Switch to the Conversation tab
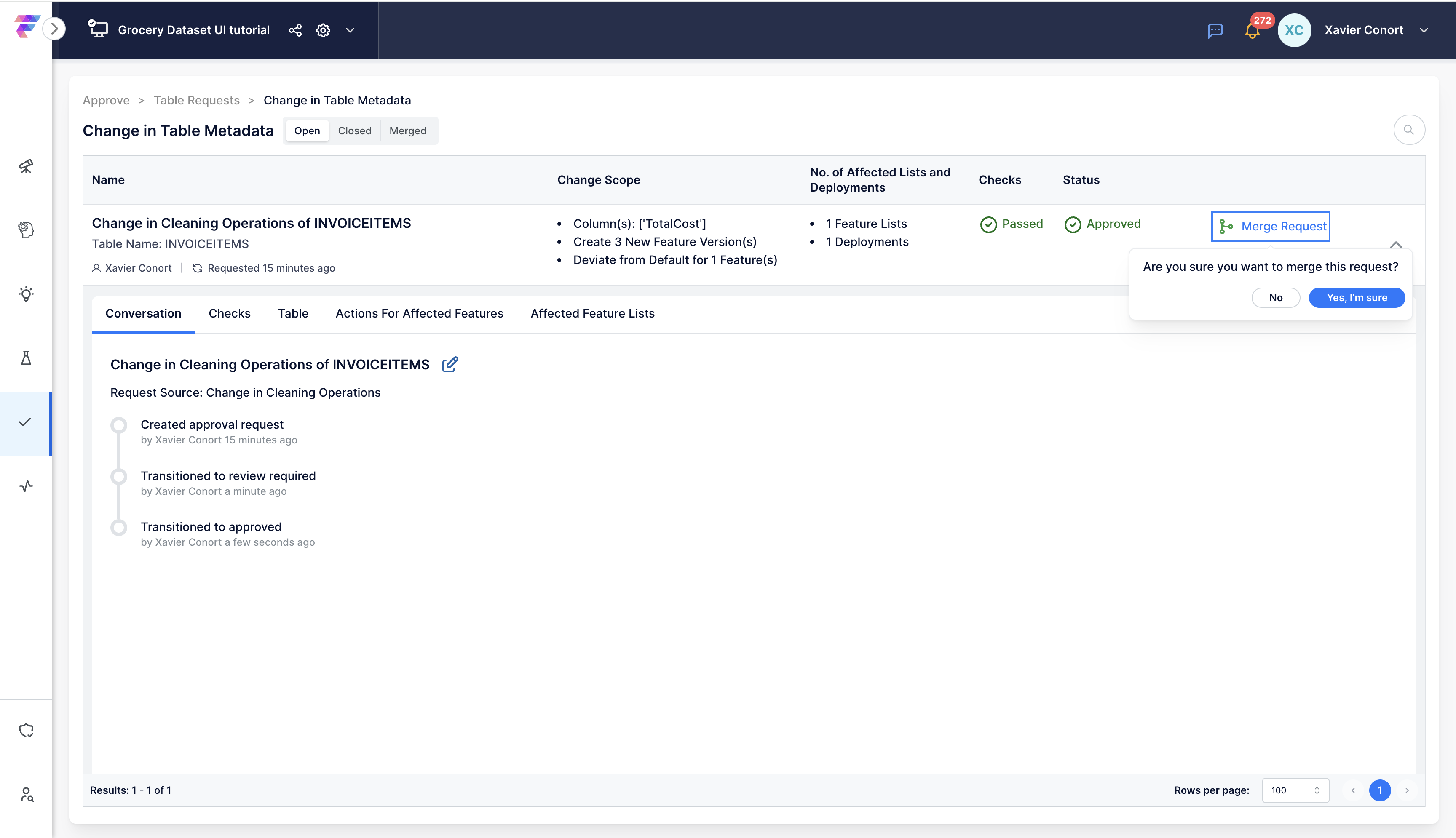 tap(143, 314)
